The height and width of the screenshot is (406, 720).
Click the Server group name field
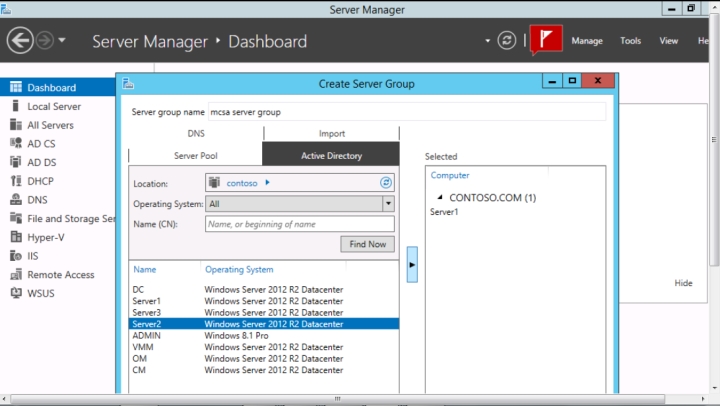407,112
